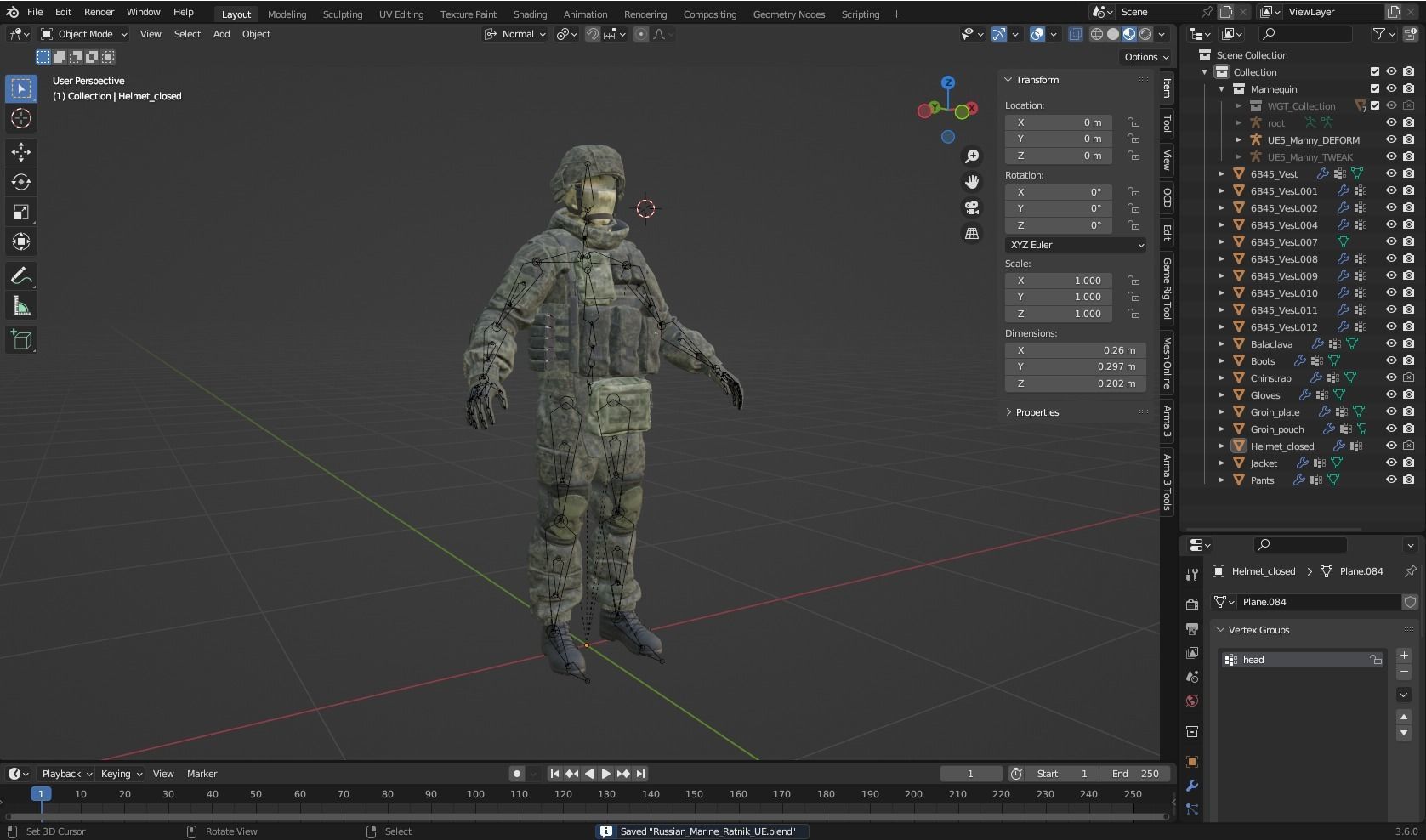Open the File menu
1426x840 pixels.
tap(35, 12)
